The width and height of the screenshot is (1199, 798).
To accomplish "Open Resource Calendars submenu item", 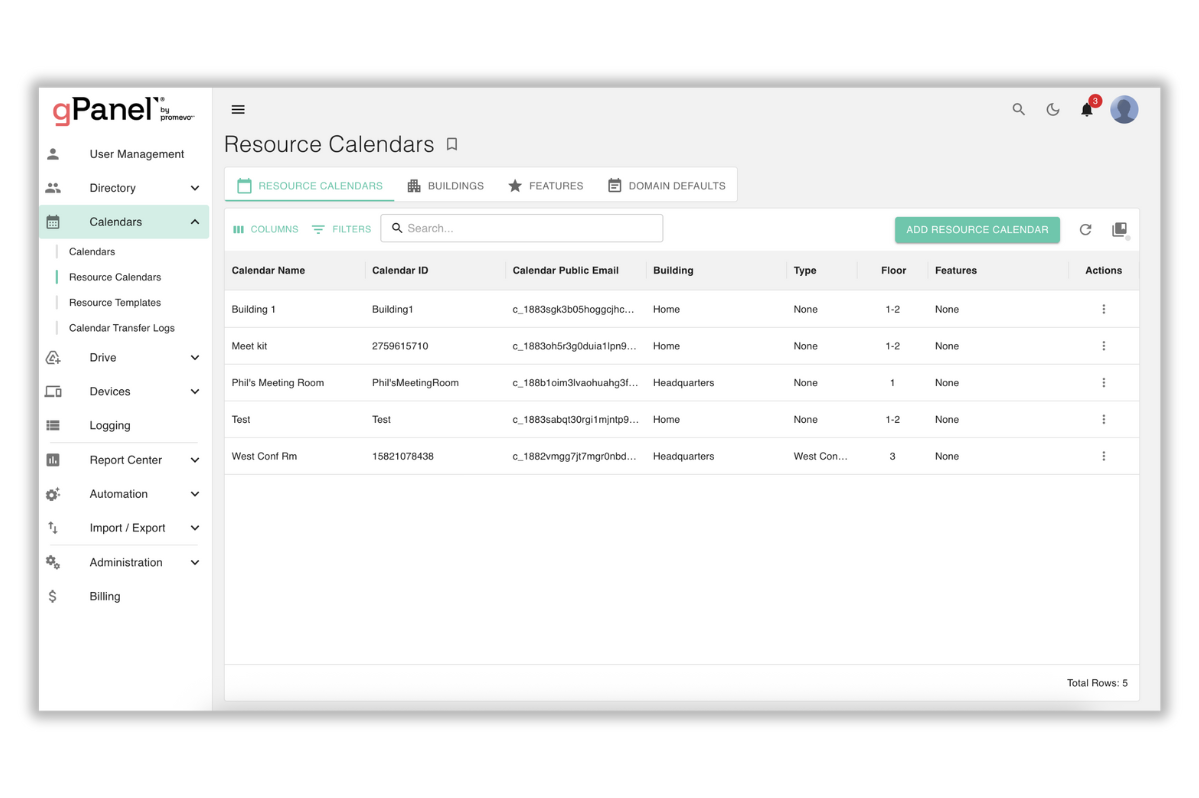I will coord(115,277).
